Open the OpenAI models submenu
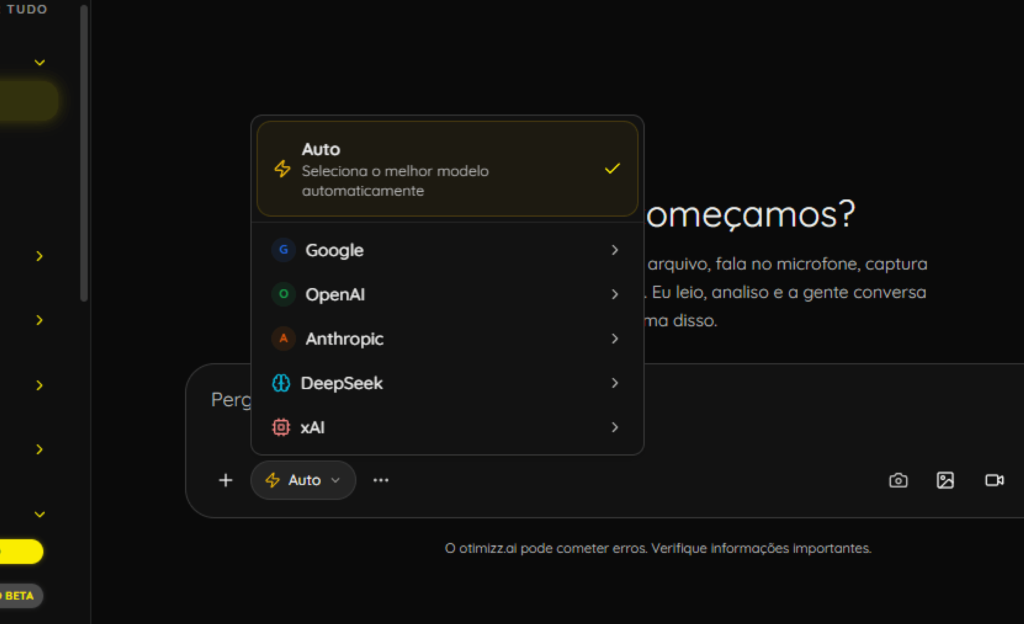Viewport: 1024px width, 624px height. point(447,294)
